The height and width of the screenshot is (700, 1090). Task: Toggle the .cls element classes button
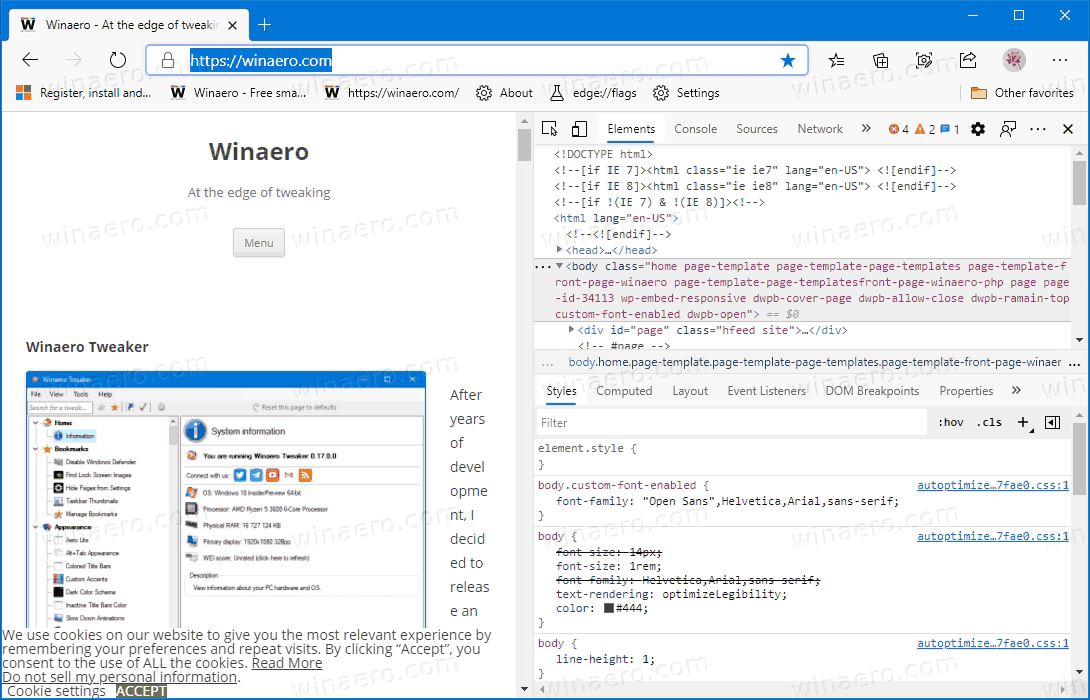point(989,423)
